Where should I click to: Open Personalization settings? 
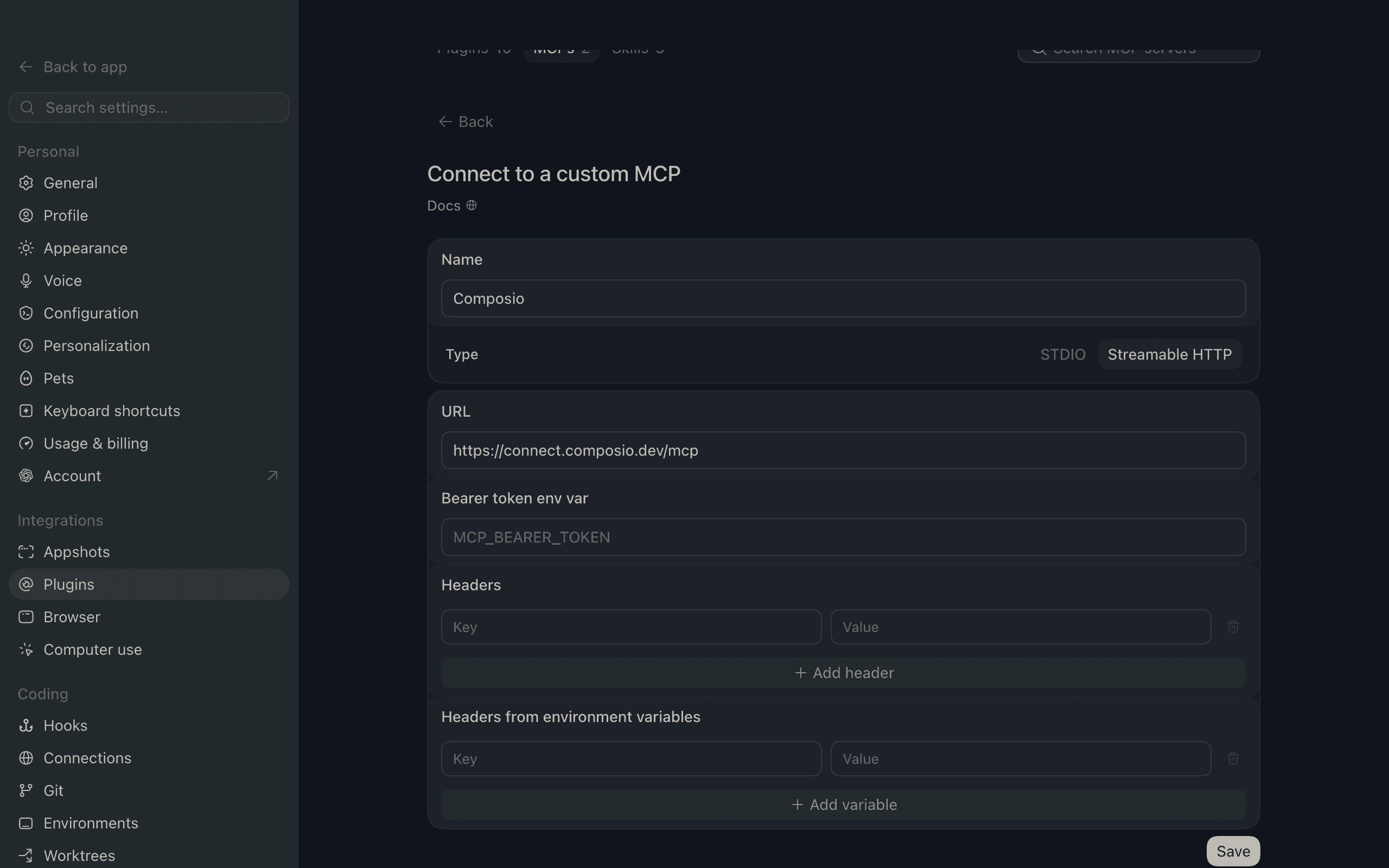(x=149, y=346)
